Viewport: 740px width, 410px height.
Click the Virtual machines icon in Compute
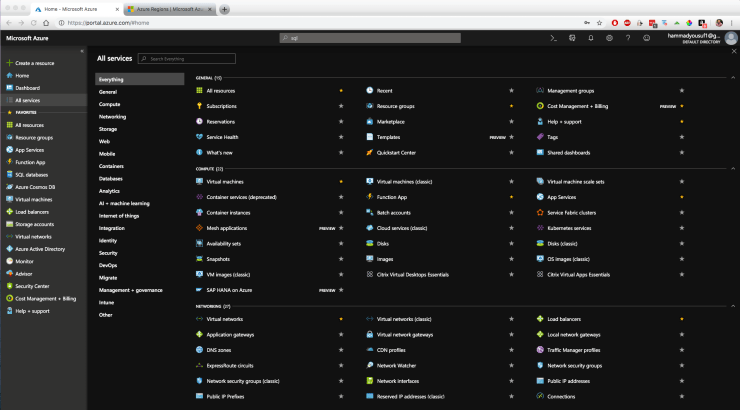[x=199, y=181]
